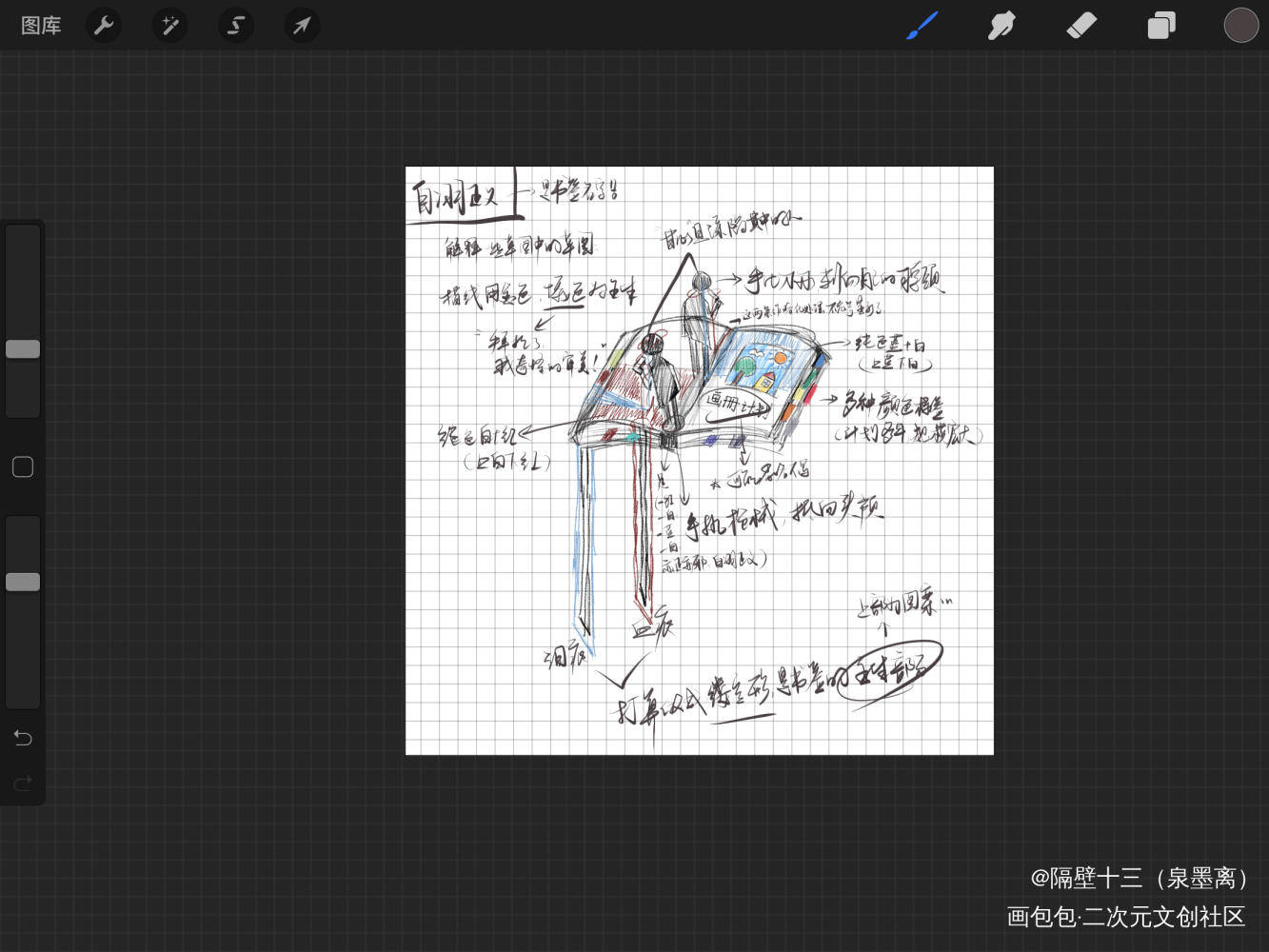The image size is (1269, 952).
Task: Click the brush size slider handle
Action: [x=23, y=349]
